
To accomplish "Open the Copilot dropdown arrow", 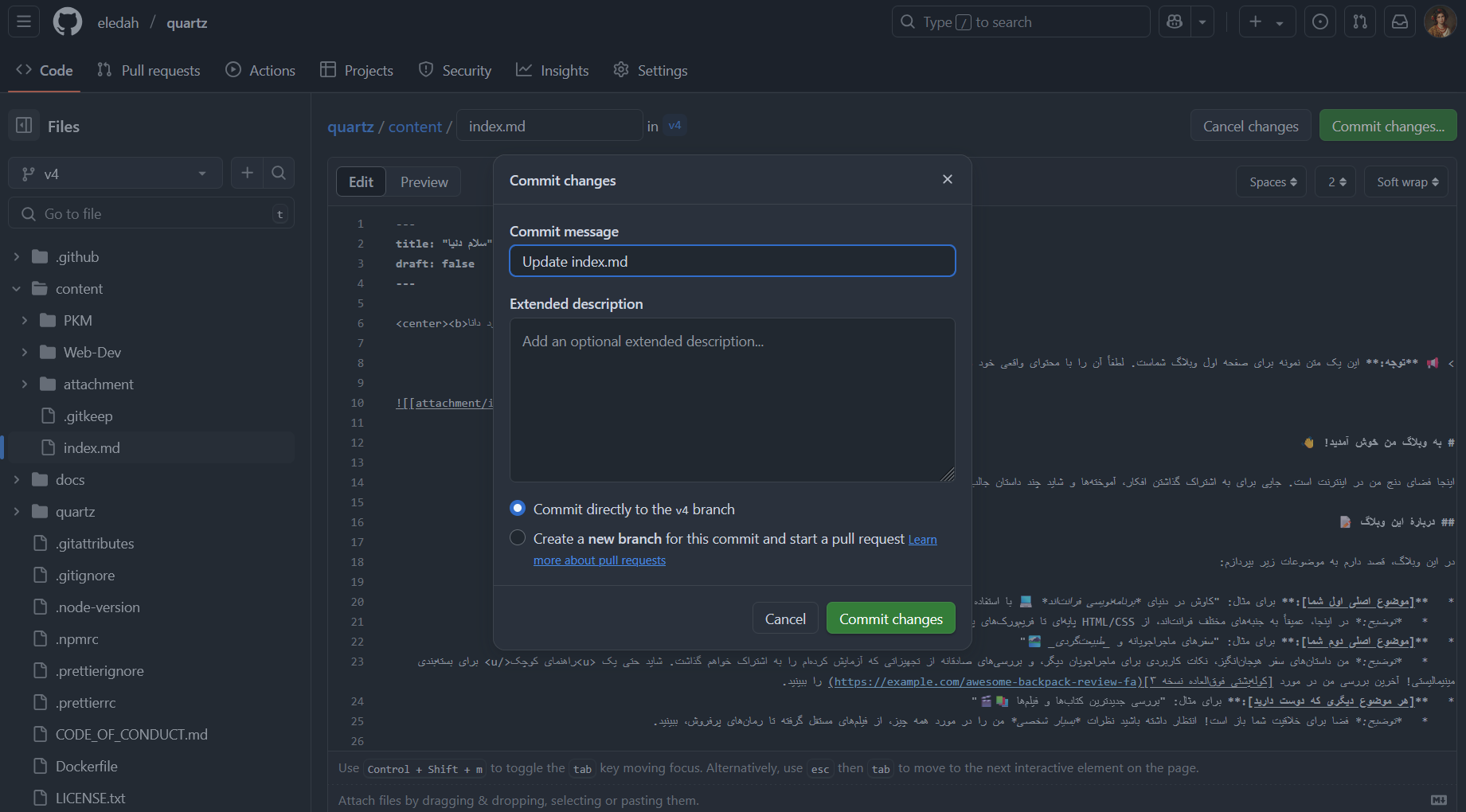I will tap(1202, 21).
